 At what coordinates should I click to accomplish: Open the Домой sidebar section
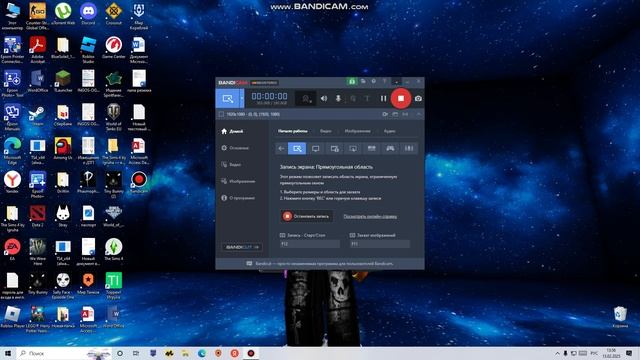coord(232,131)
